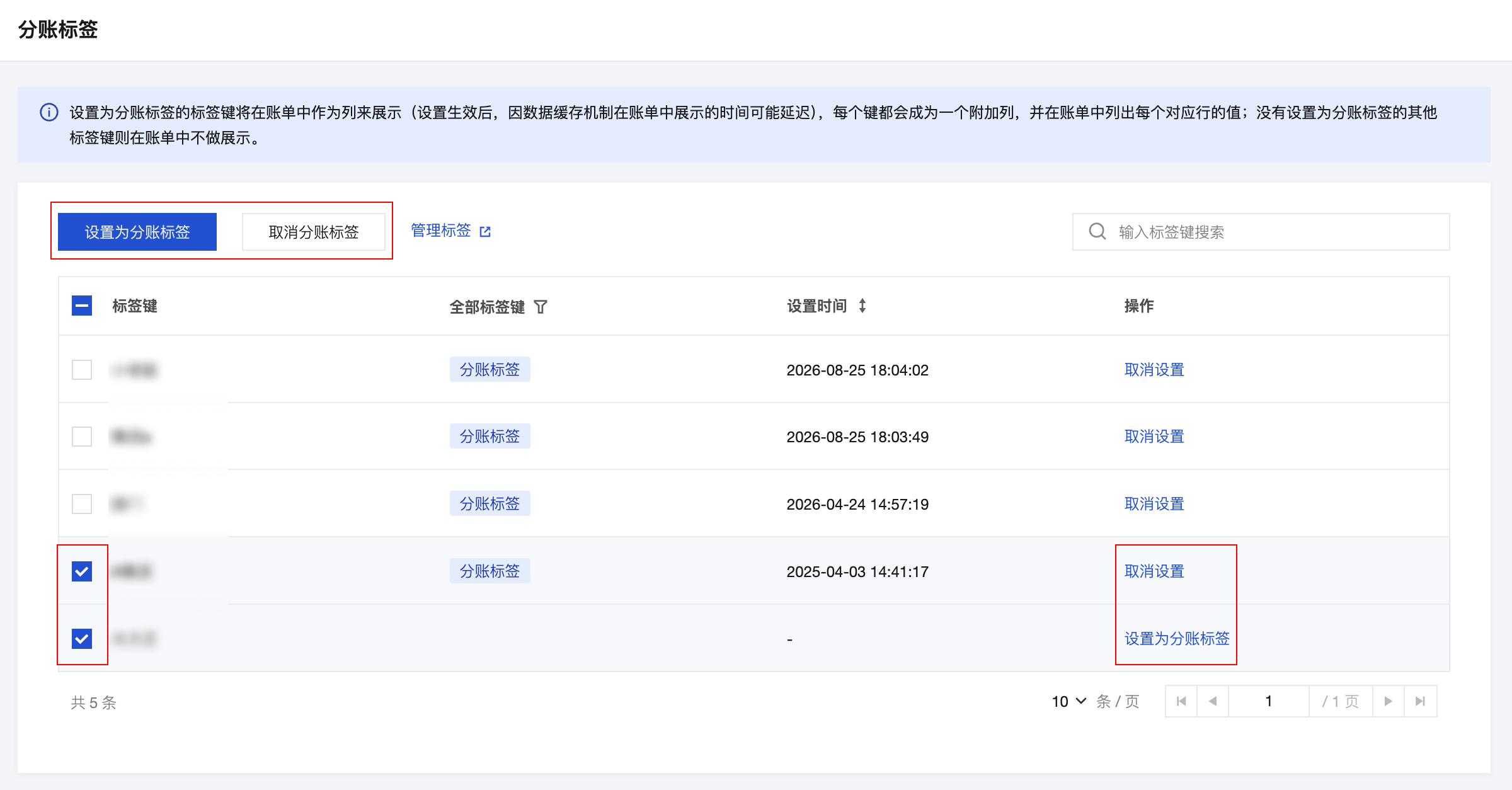
Task: Go to the first page with pagination arrow
Action: click(x=1181, y=701)
